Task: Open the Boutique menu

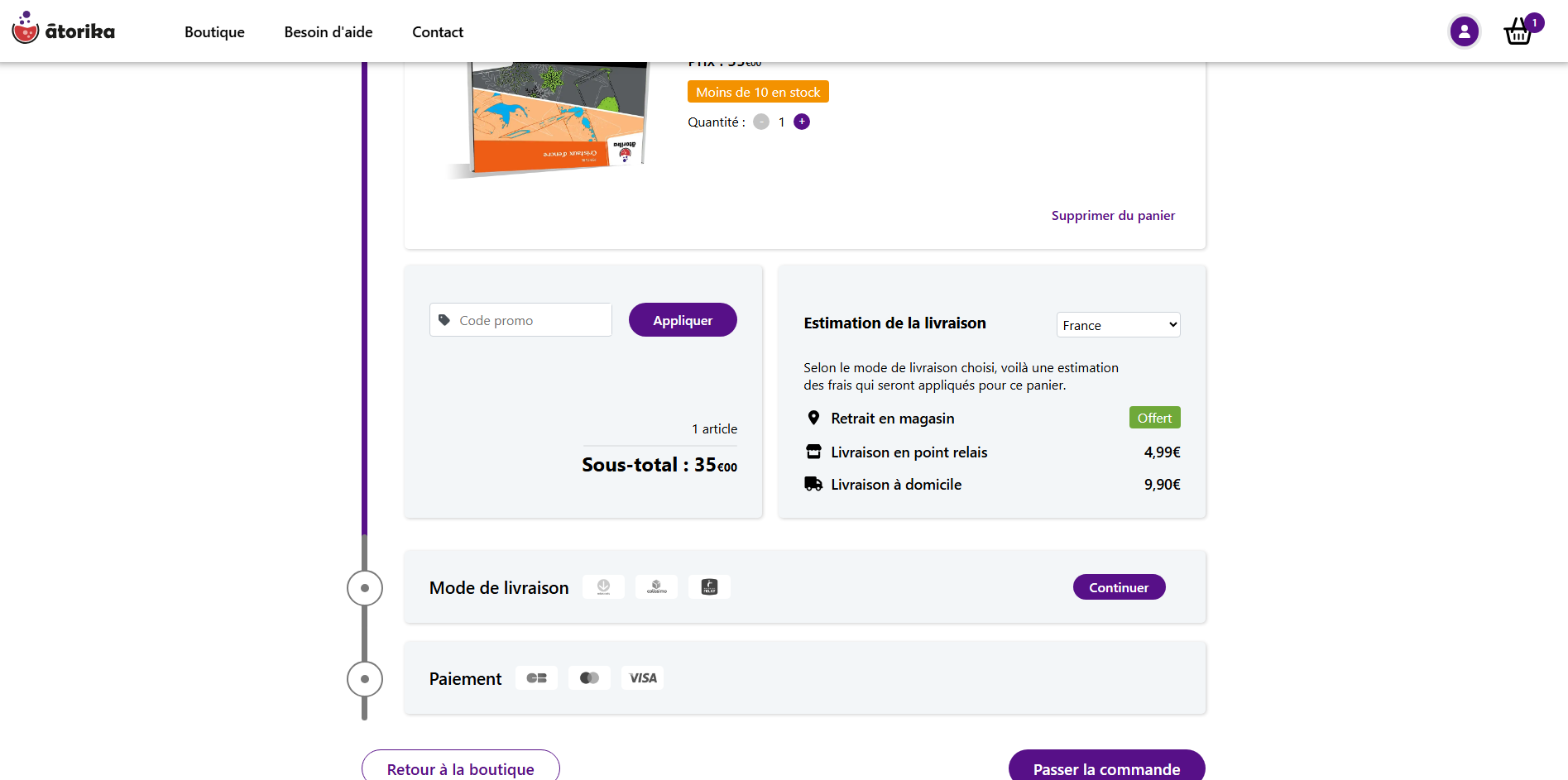Action: click(214, 32)
